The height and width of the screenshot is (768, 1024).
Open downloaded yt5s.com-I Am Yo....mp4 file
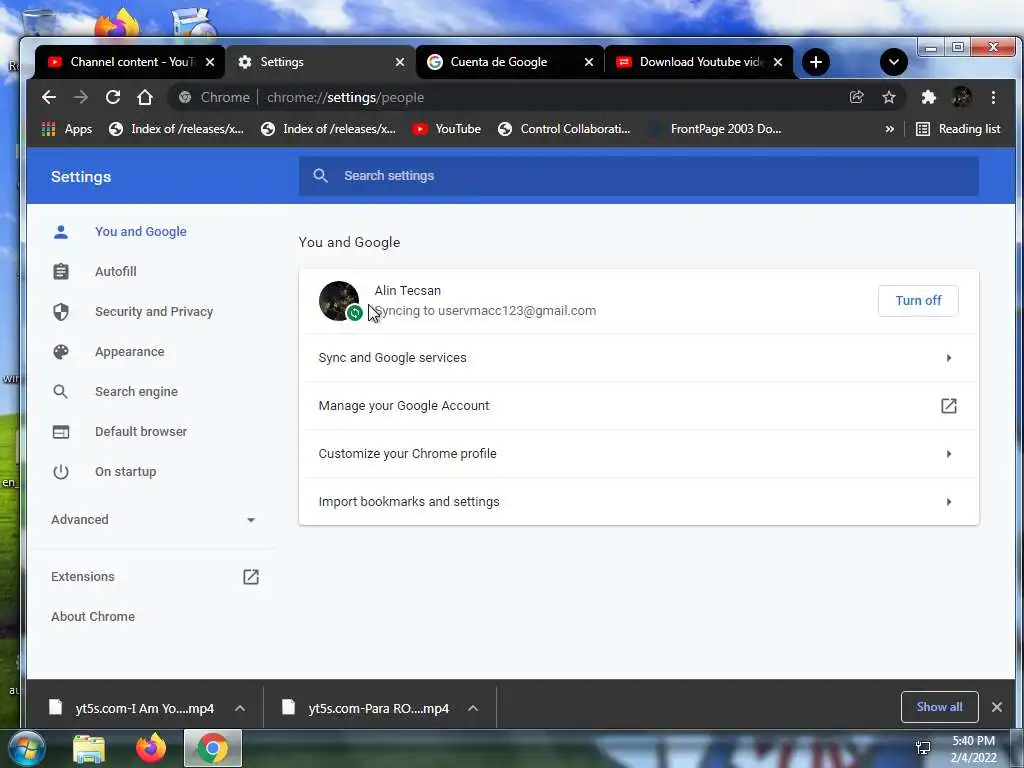[133, 708]
